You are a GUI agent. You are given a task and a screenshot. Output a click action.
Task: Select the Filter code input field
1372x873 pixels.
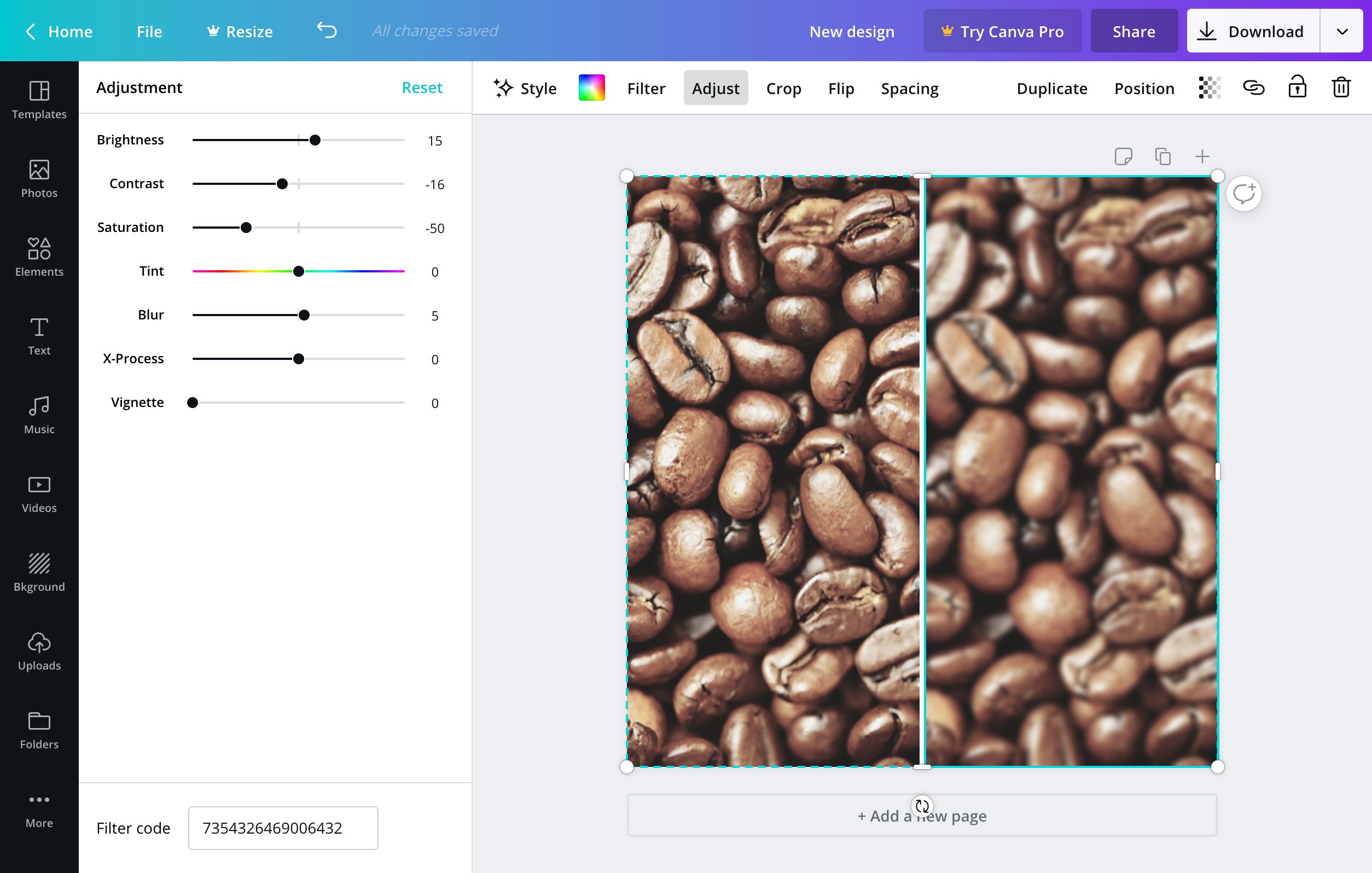pyautogui.click(x=283, y=827)
